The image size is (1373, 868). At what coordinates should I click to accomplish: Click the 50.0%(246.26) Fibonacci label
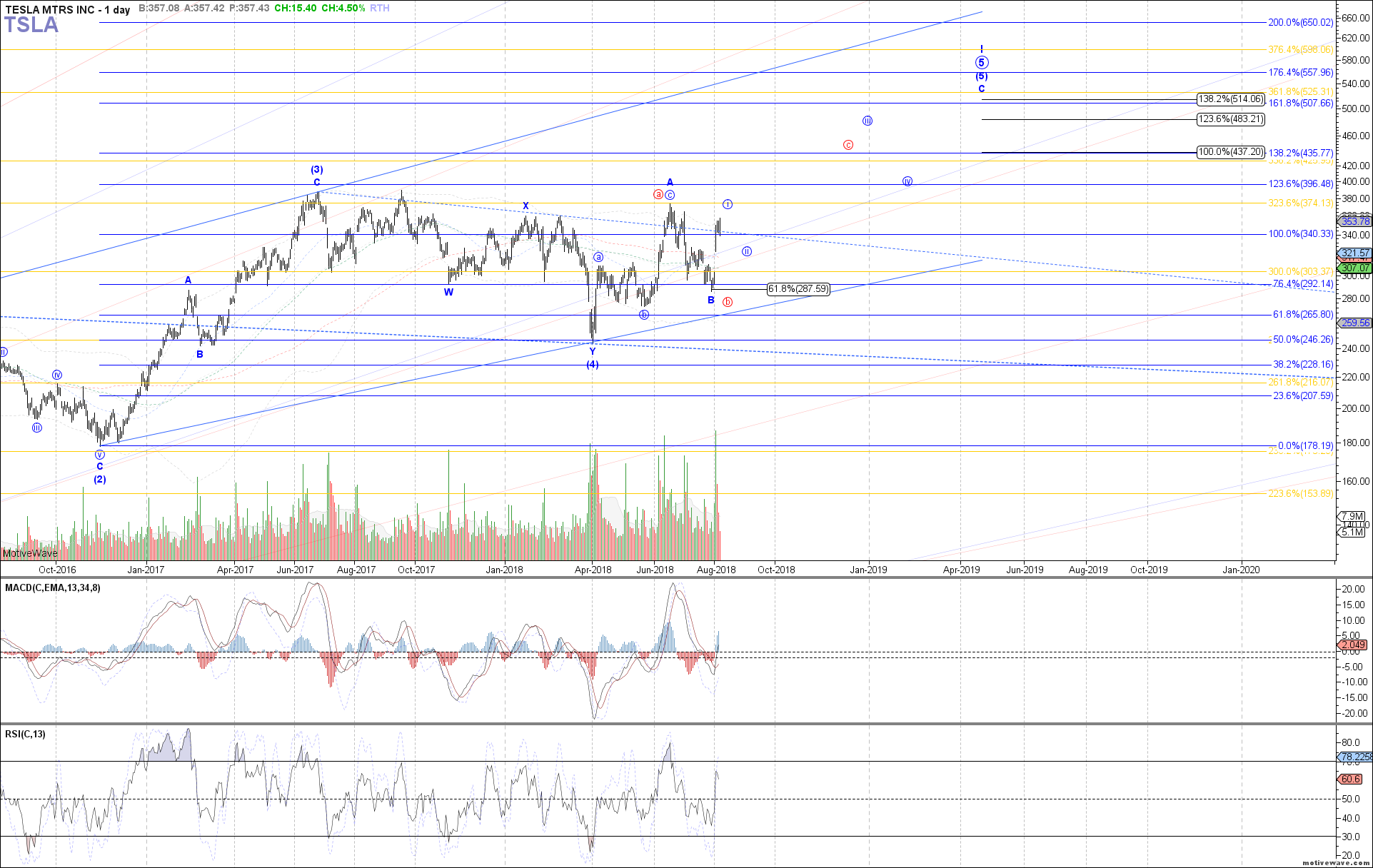(x=1302, y=340)
